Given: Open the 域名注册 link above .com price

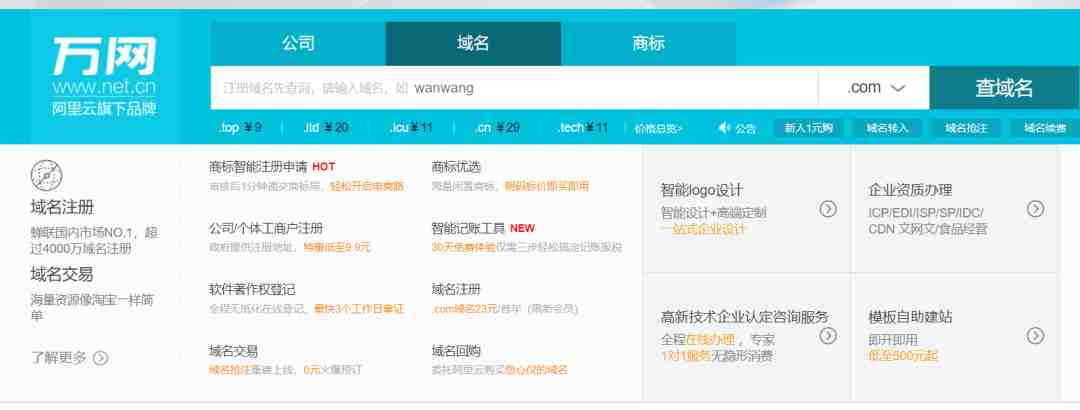Looking at the screenshot, I should tap(456, 289).
